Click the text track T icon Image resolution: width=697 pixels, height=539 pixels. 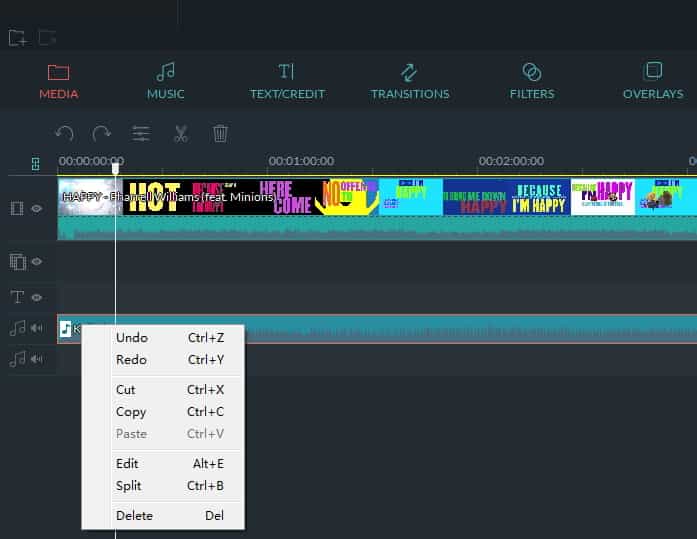(17, 297)
